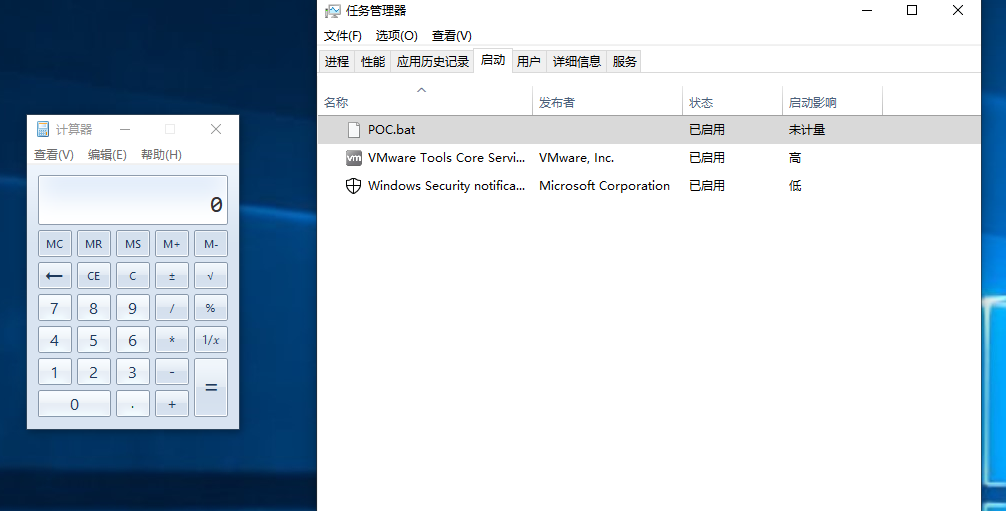This screenshot has width=1006, height=511.
Task: Click the = equals button
Action: (211, 388)
